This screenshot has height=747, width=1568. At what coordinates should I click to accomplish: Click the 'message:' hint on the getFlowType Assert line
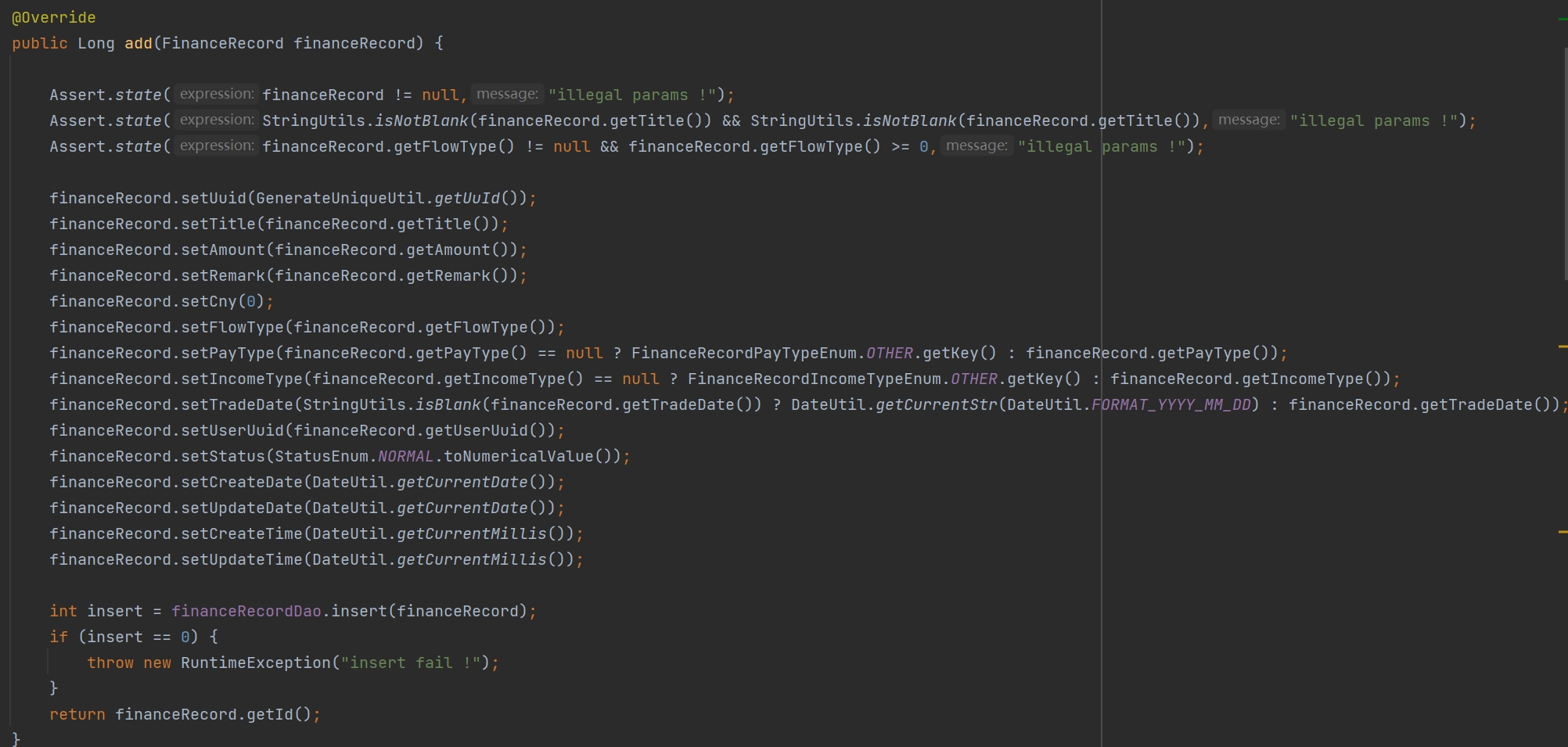[x=976, y=145]
